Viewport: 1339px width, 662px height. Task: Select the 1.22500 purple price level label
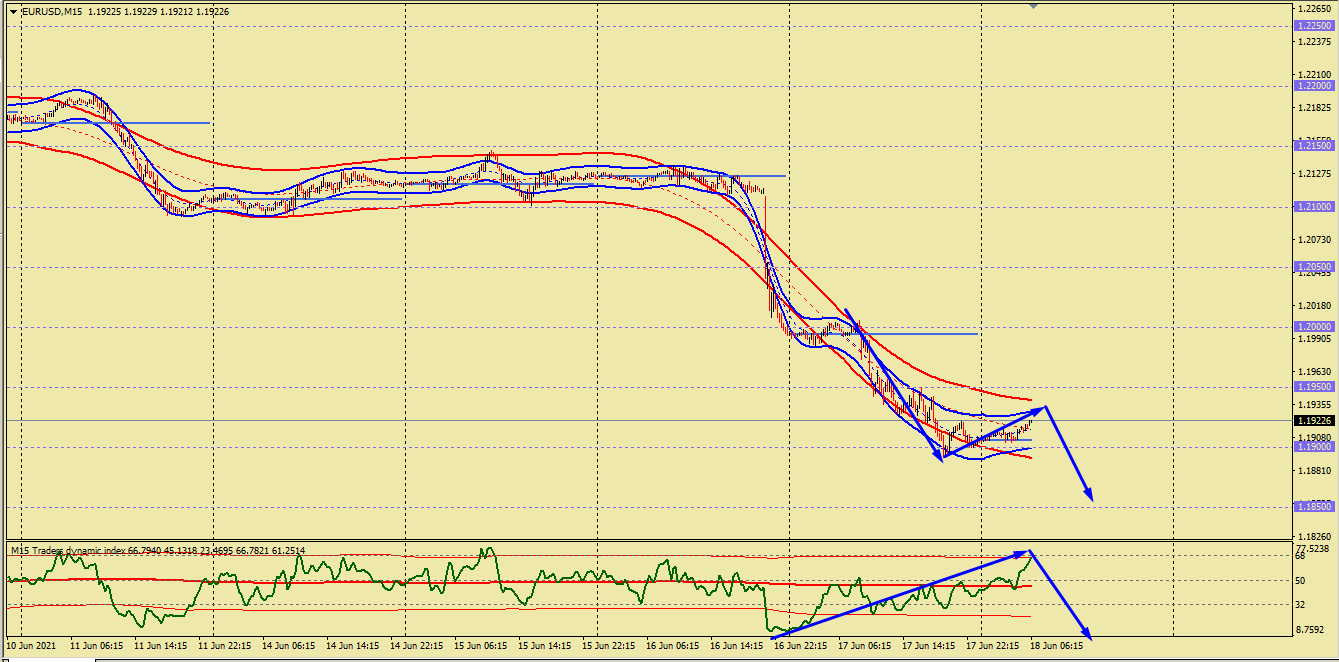point(1314,26)
